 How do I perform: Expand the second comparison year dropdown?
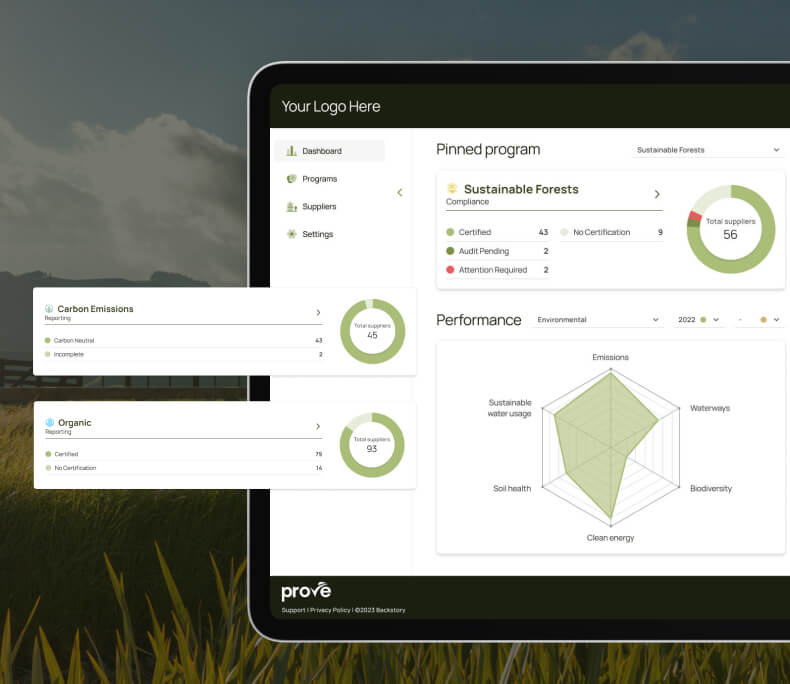point(759,320)
